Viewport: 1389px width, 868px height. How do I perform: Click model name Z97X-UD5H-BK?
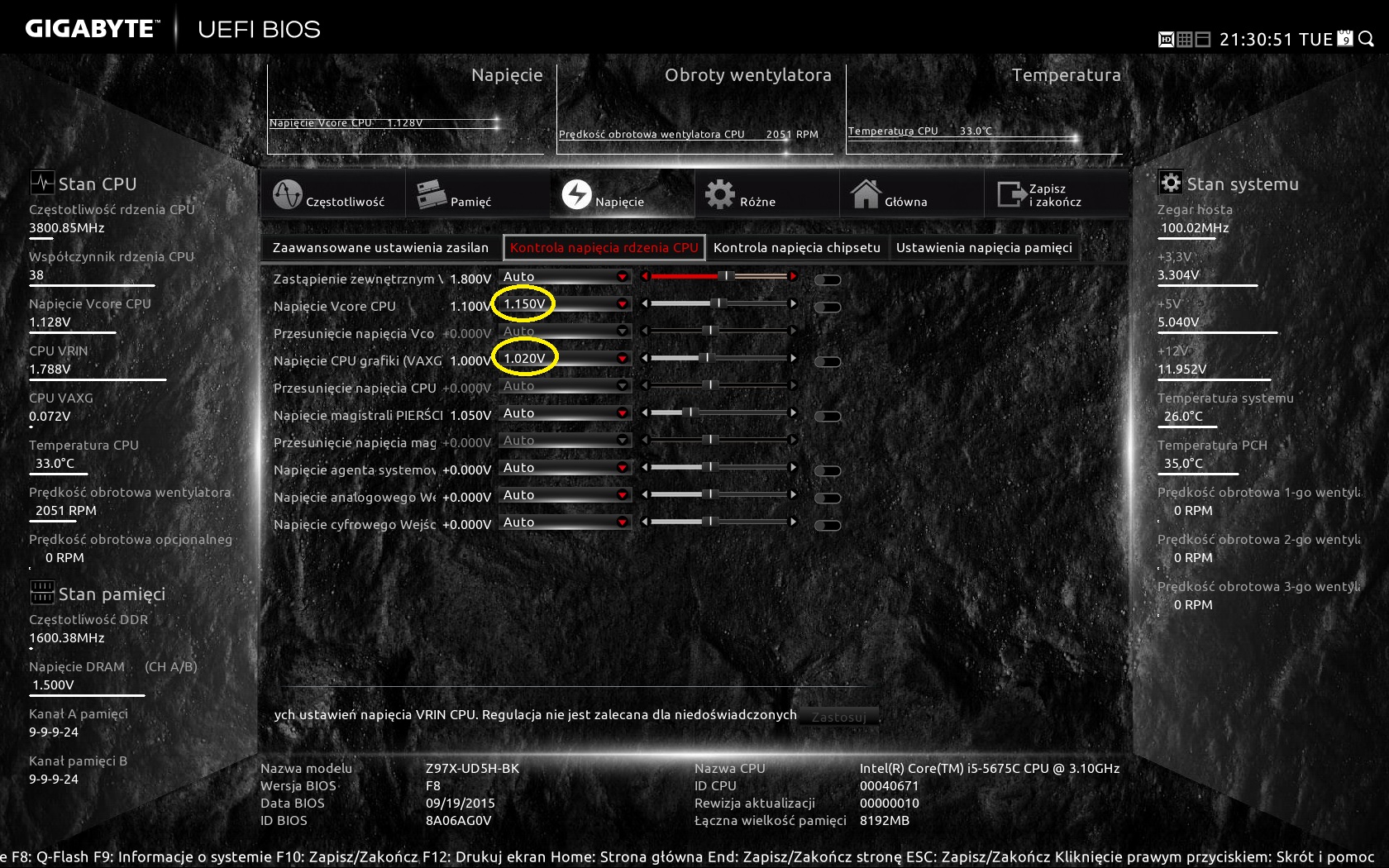(472, 768)
